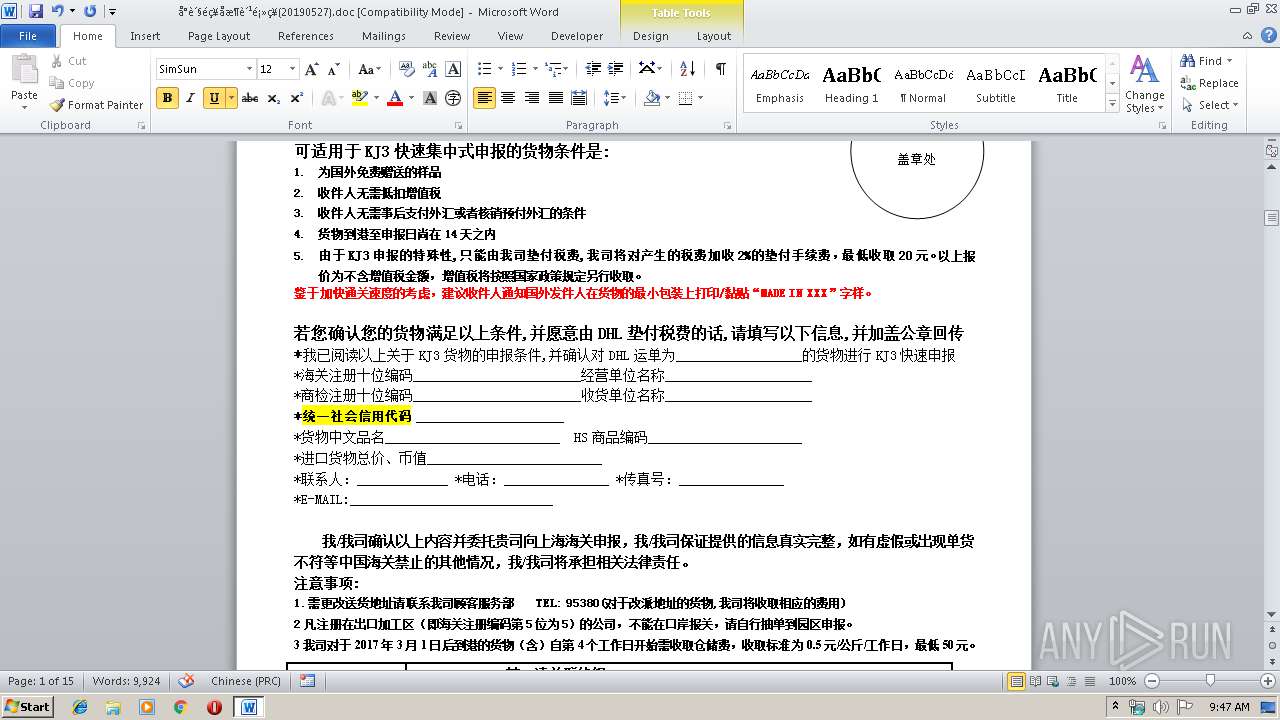Image resolution: width=1280 pixels, height=720 pixels.
Task: Open the Borders dropdown arrow
Action: tap(700, 98)
